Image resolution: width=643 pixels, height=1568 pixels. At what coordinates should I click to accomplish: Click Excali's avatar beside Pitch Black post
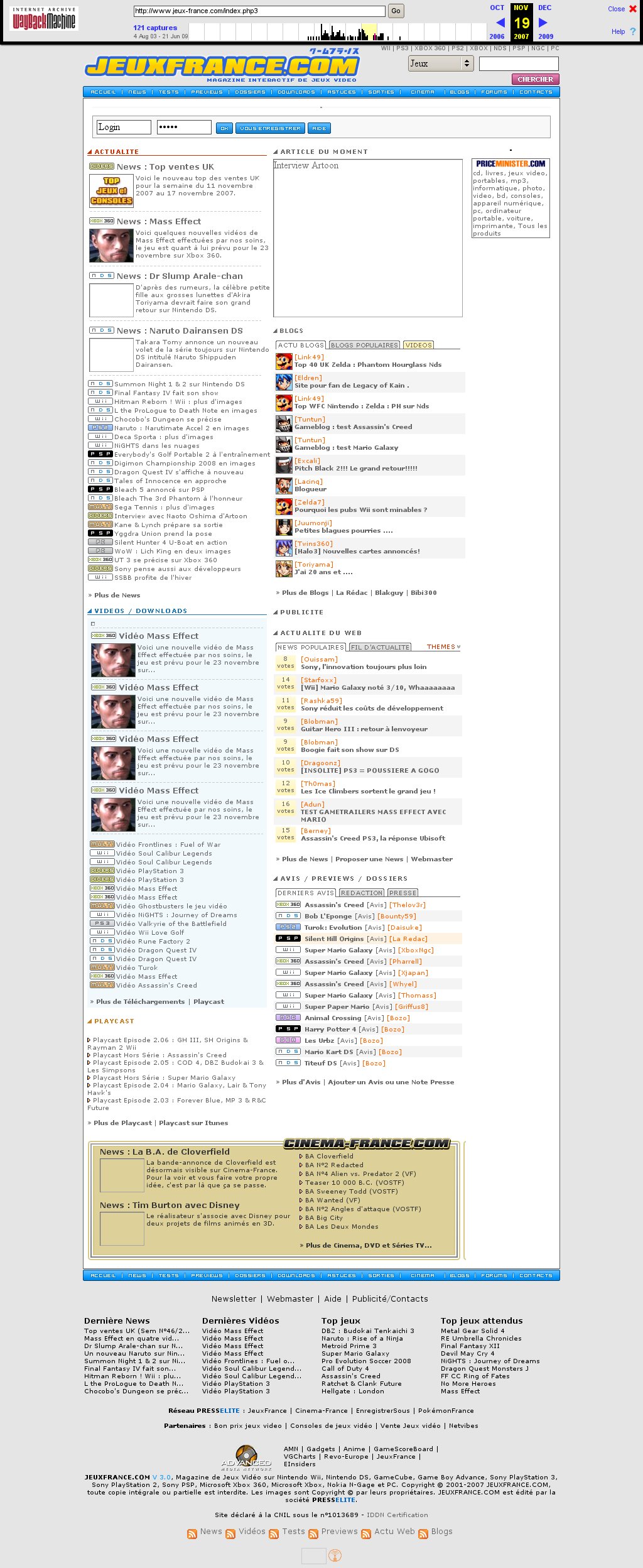284,465
